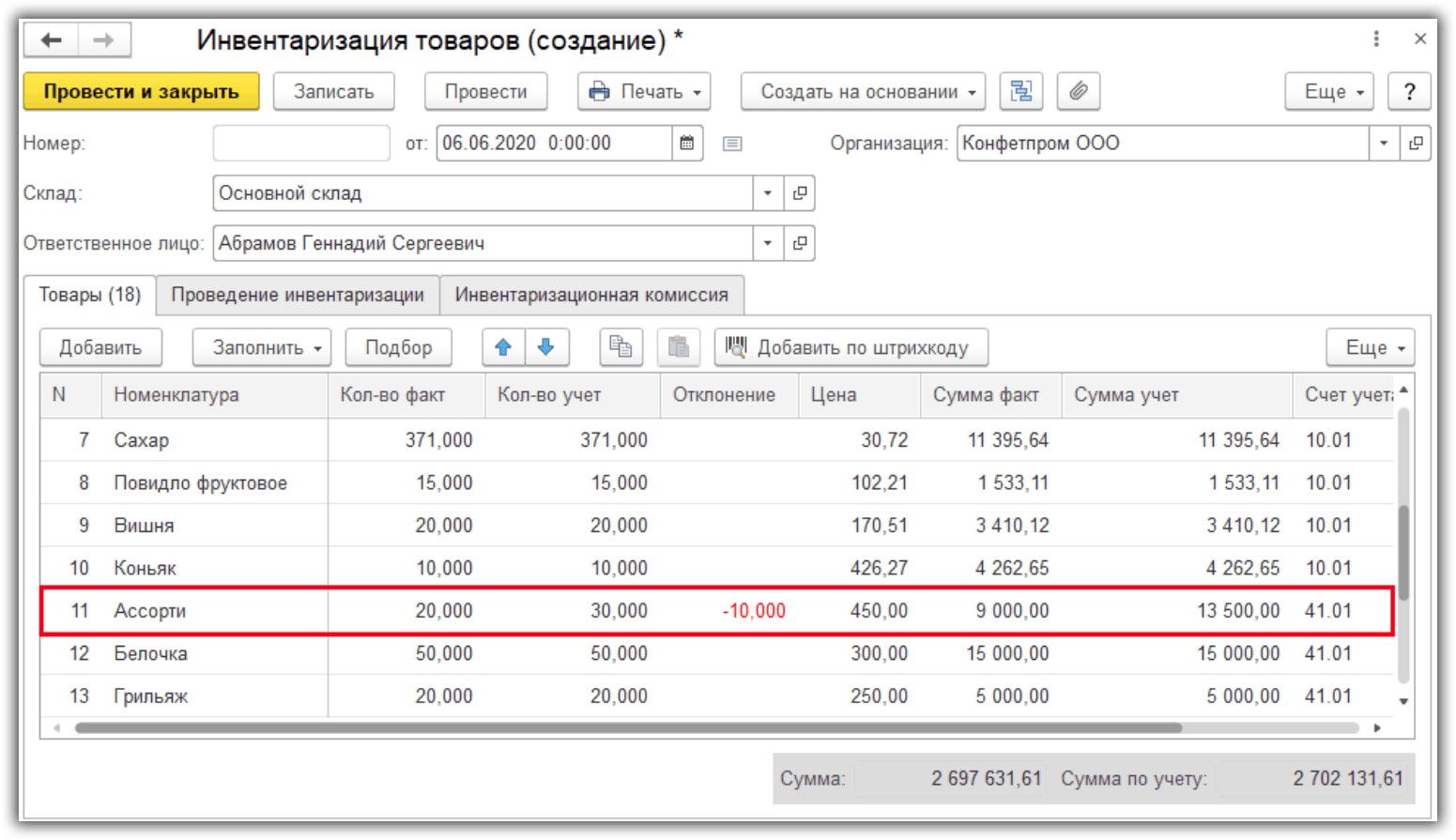Click the vertical scrollbar of the goods table
The width and height of the screenshot is (1456, 840).
1403,552
